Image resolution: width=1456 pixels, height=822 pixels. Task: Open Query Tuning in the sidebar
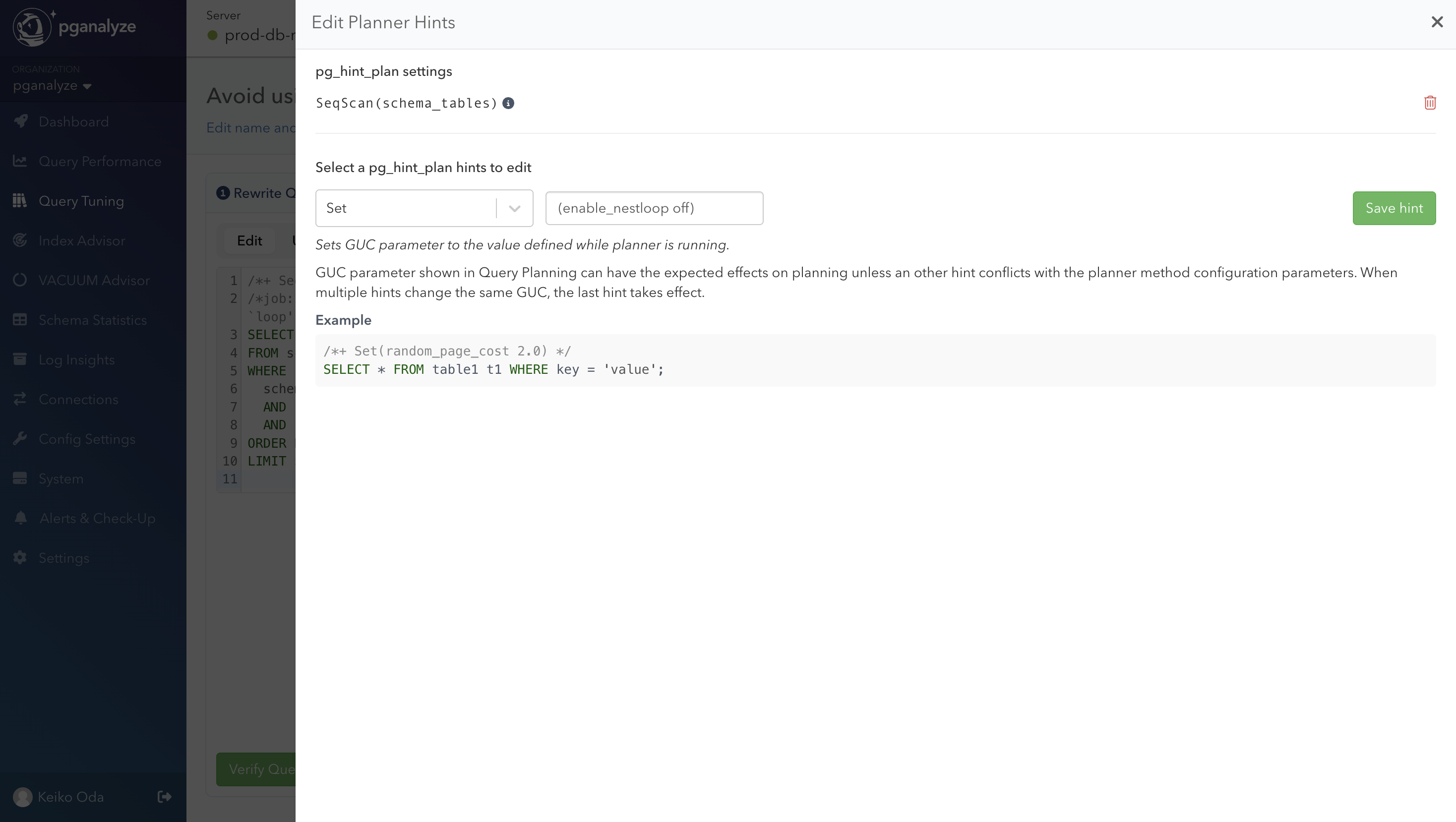[x=81, y=201]
